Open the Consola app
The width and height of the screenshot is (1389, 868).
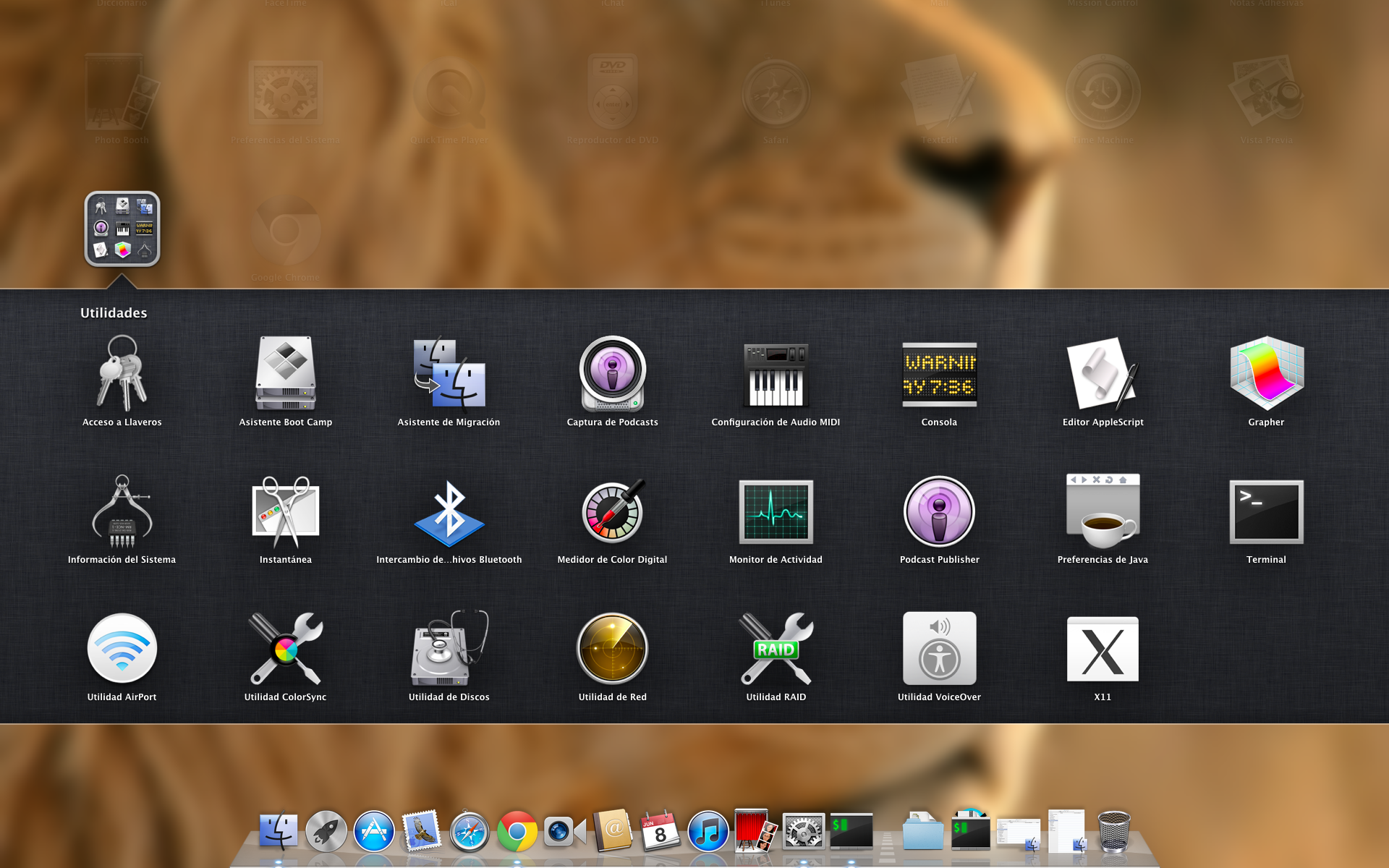[x=939, y=374]
